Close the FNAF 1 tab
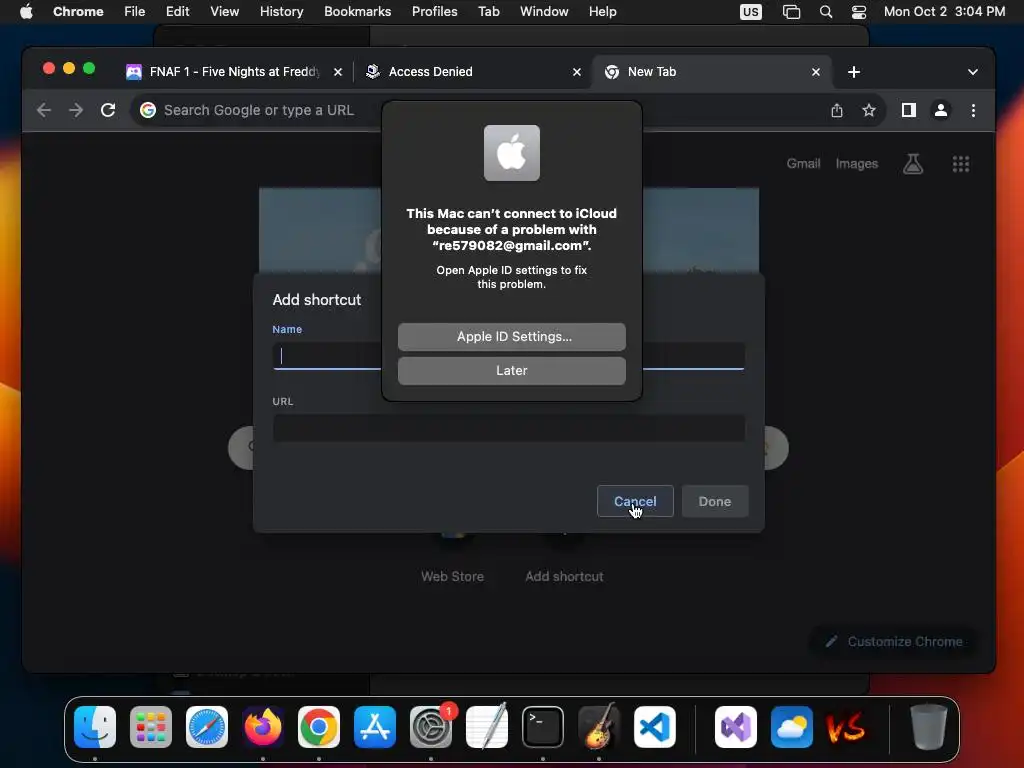The image size is (1024, 768). (338, 72)
